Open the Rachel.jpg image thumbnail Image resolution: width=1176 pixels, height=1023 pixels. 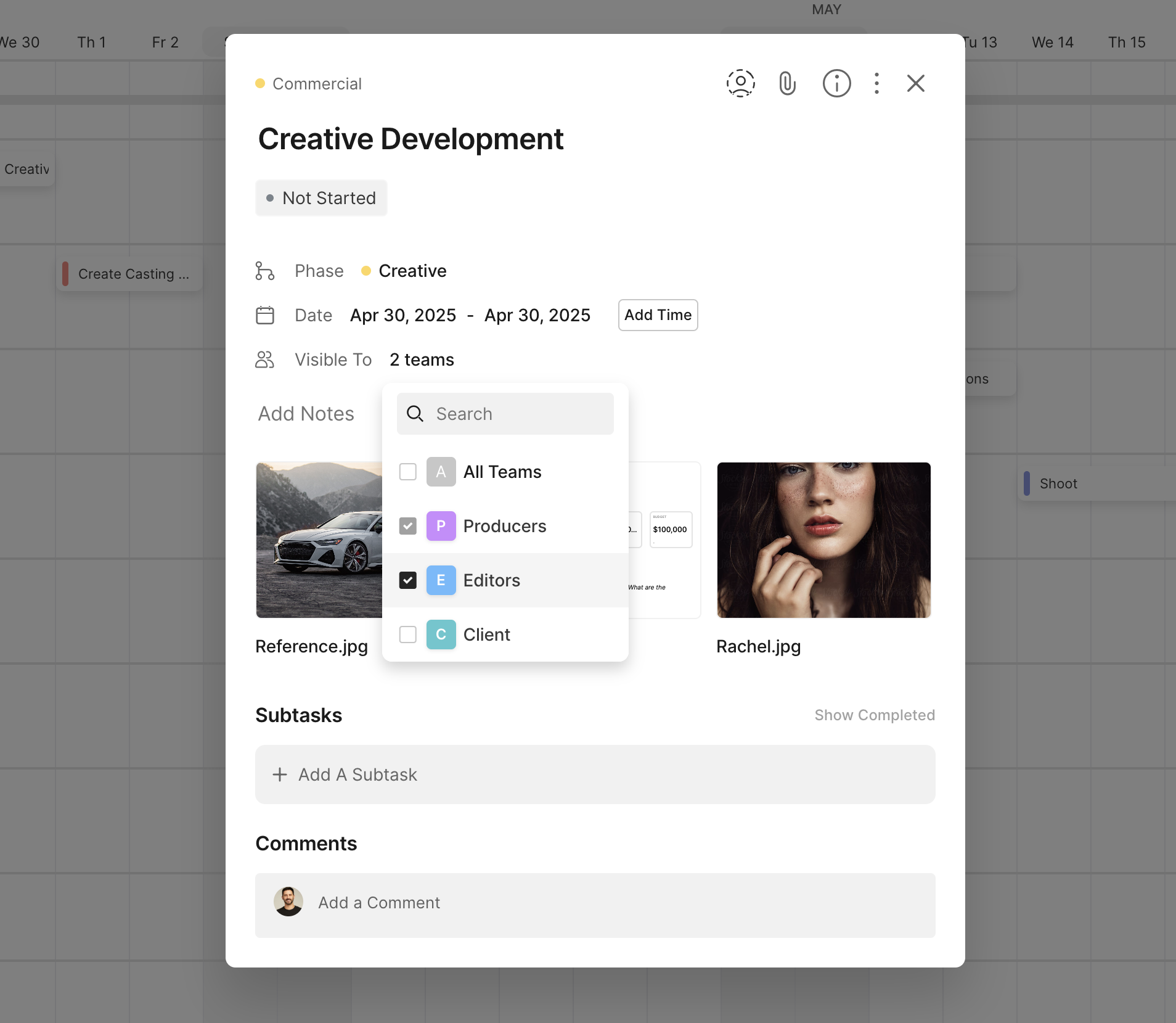pyautogui.click(x=823, y=540)
